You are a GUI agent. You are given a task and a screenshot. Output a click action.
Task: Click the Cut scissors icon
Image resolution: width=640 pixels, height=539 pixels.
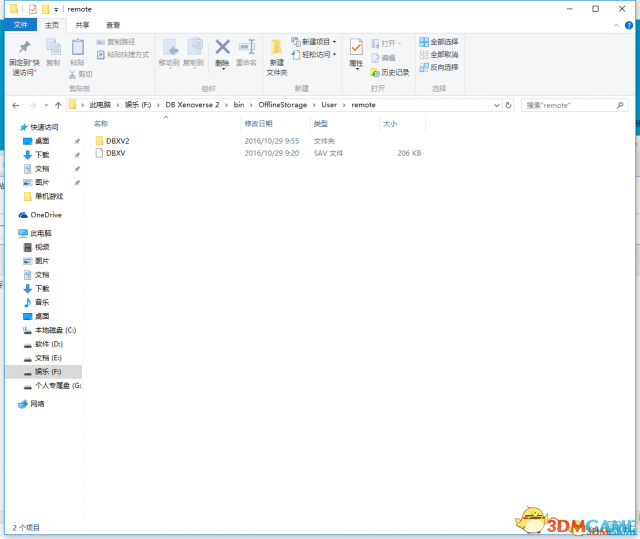point(72,74)
